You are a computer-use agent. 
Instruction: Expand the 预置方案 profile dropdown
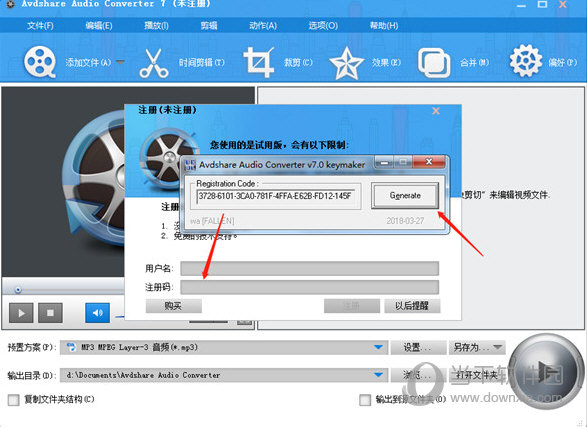click(378, 347)
